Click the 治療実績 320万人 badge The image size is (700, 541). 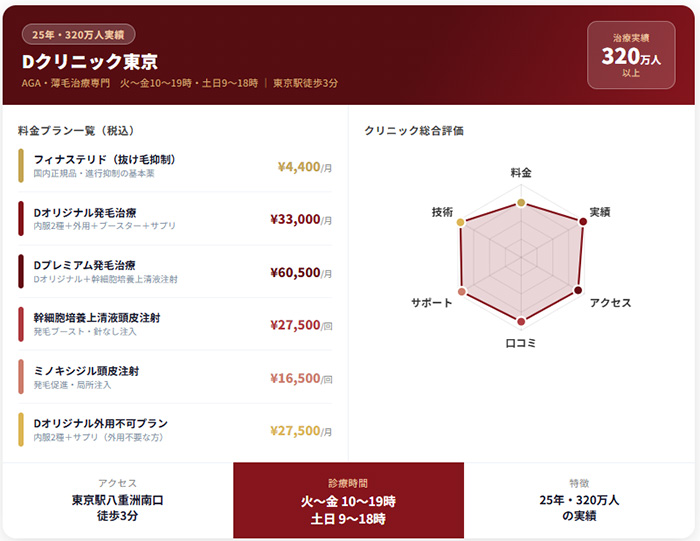pos(631,56)
